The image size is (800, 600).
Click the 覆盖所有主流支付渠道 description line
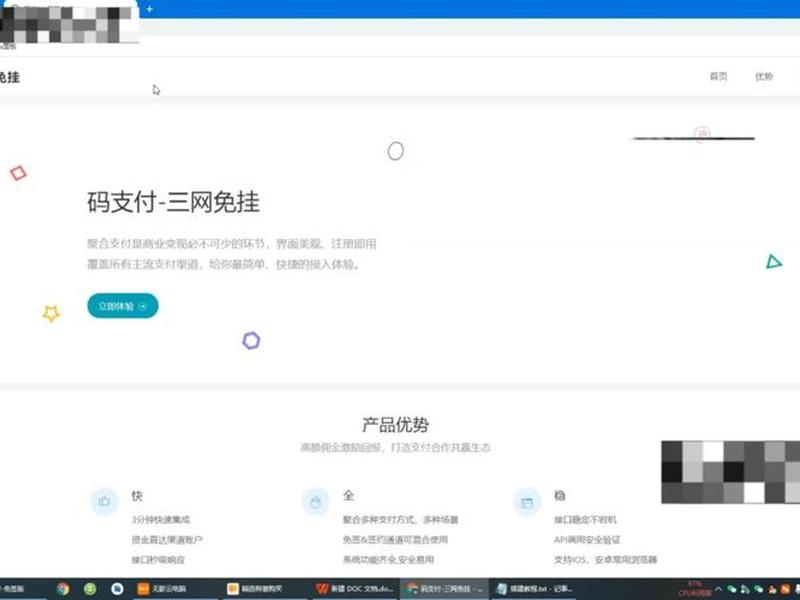tap(223, 264)
